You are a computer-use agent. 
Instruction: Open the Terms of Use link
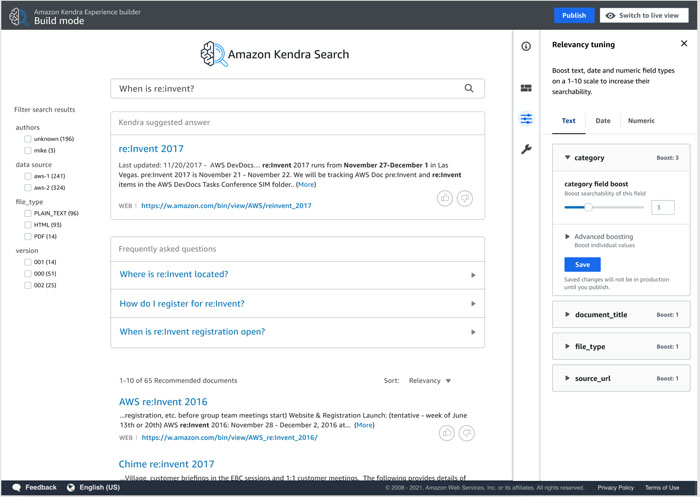coord(662,488)
